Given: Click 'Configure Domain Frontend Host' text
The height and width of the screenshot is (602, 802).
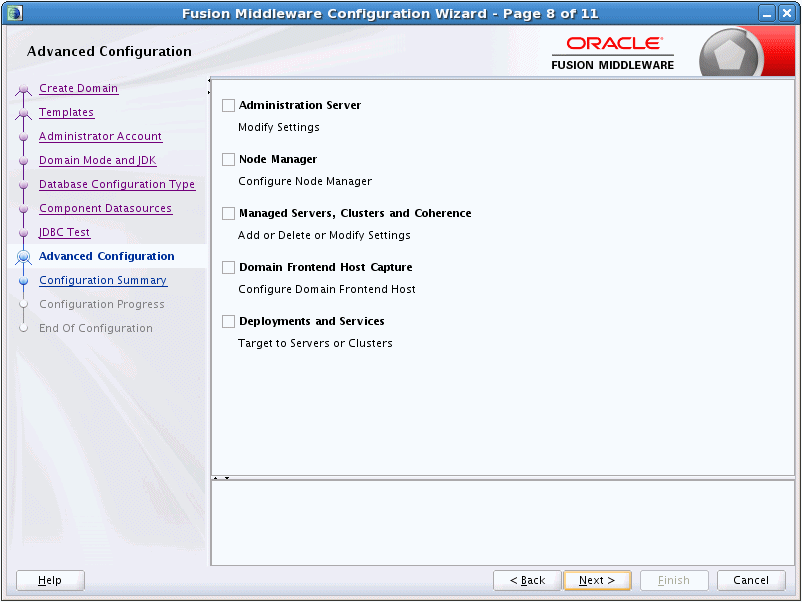Looking at the screenshot, I should pyautogui.click(x=327, y=289).
